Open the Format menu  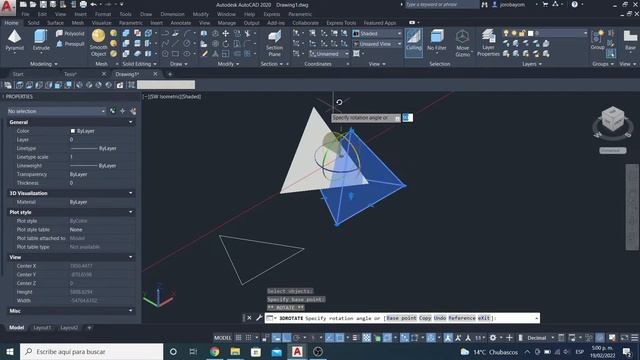pos(103,14)
